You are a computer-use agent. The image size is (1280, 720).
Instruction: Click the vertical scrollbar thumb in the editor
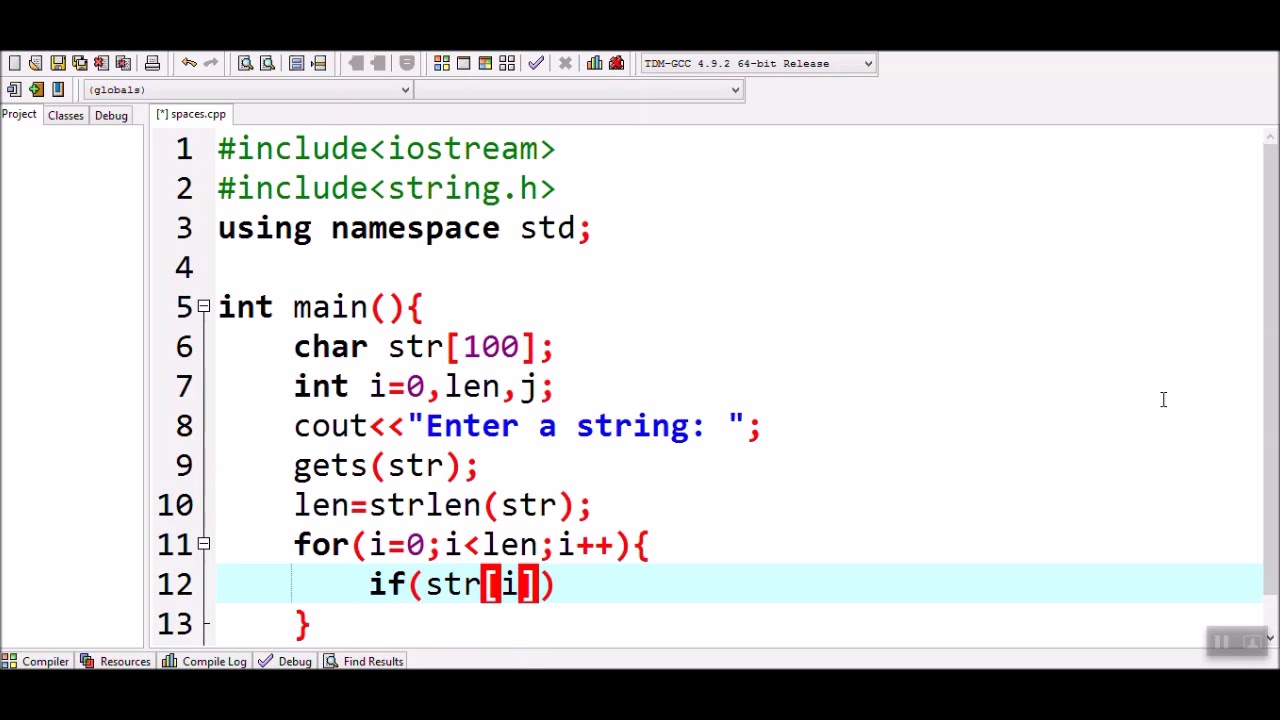tap(1271, 368)
